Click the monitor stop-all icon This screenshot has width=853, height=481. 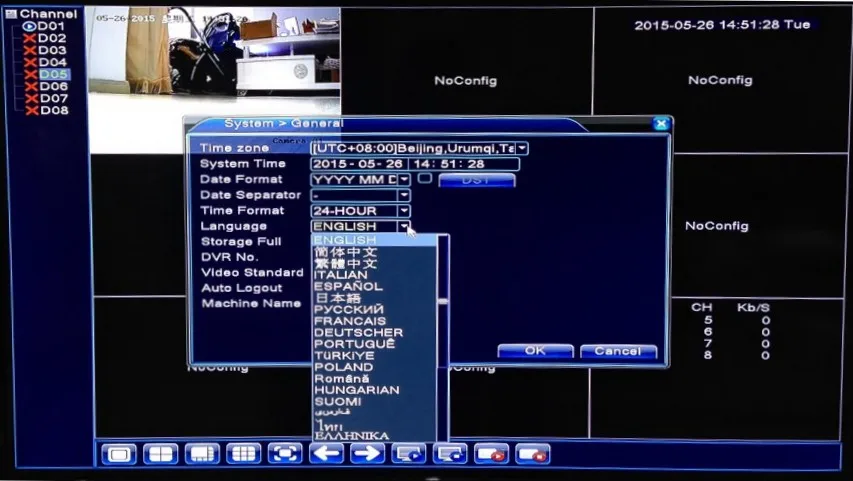450,454
